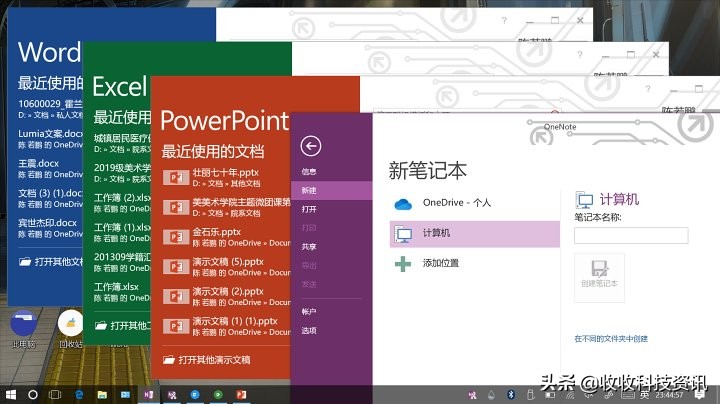Open File Explorer from the taskbar
Image resolution: width=720 pixels, height=404 pixels.
tap(102, 395)
